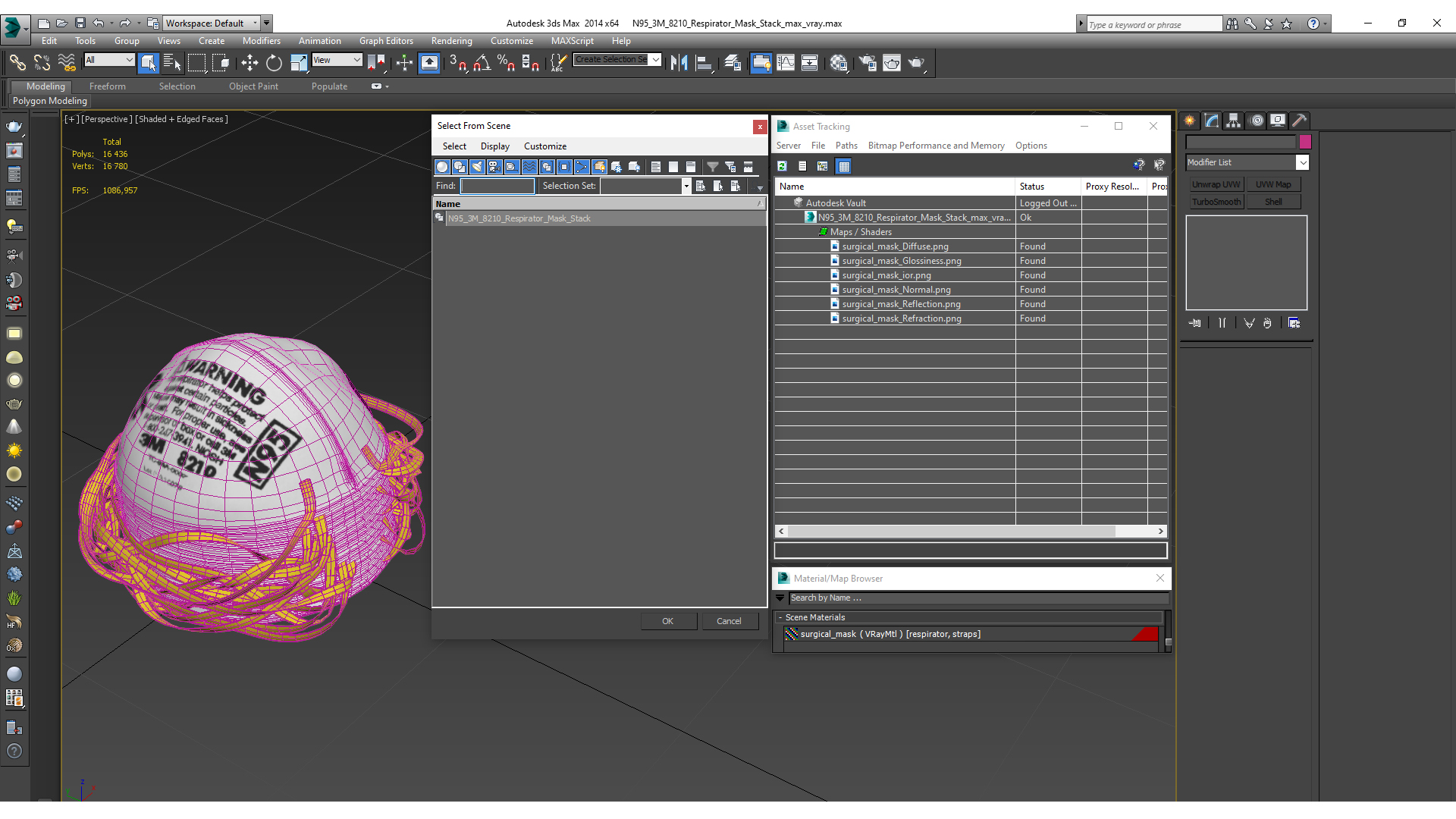Toggle Display Cameras filter in Select From Scene
The image size is (1456, 819).
(x=494, y=167)
